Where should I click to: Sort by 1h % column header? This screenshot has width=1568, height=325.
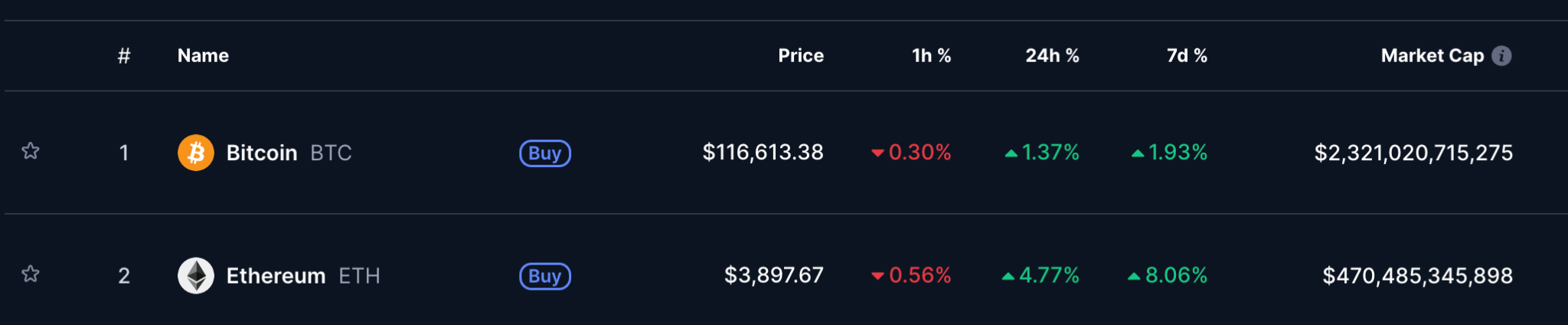(931, 56)
